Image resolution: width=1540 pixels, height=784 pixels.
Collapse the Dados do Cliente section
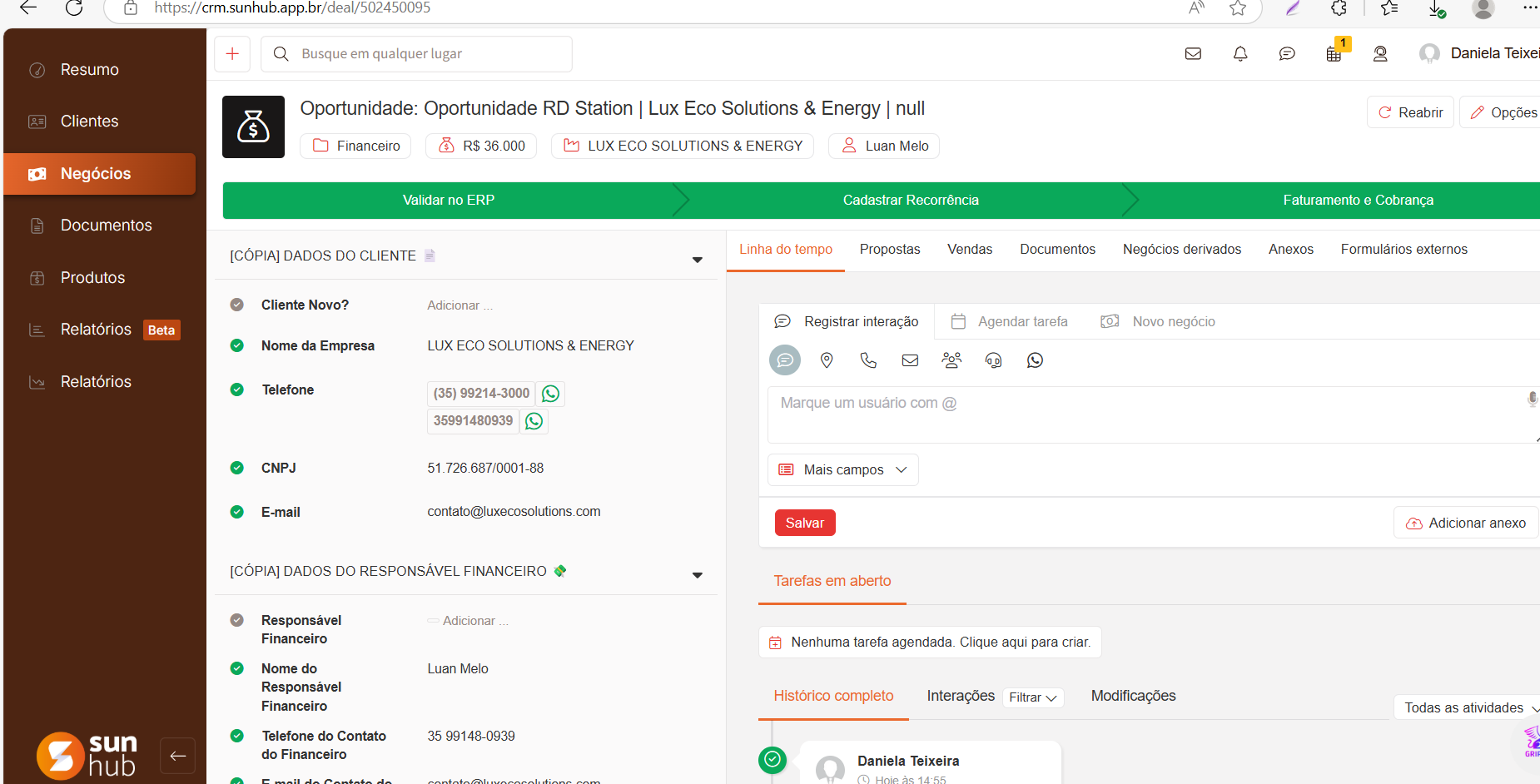click(x=697, y=260)
